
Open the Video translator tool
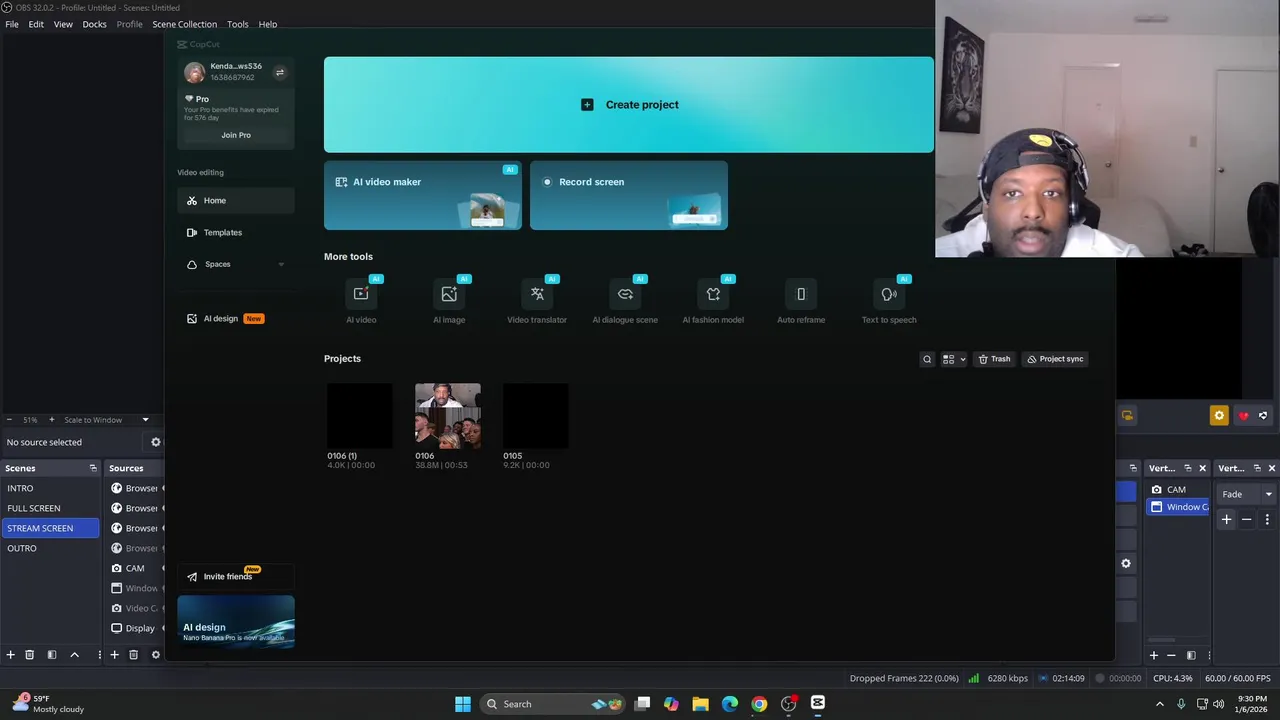tap(537, 301)
